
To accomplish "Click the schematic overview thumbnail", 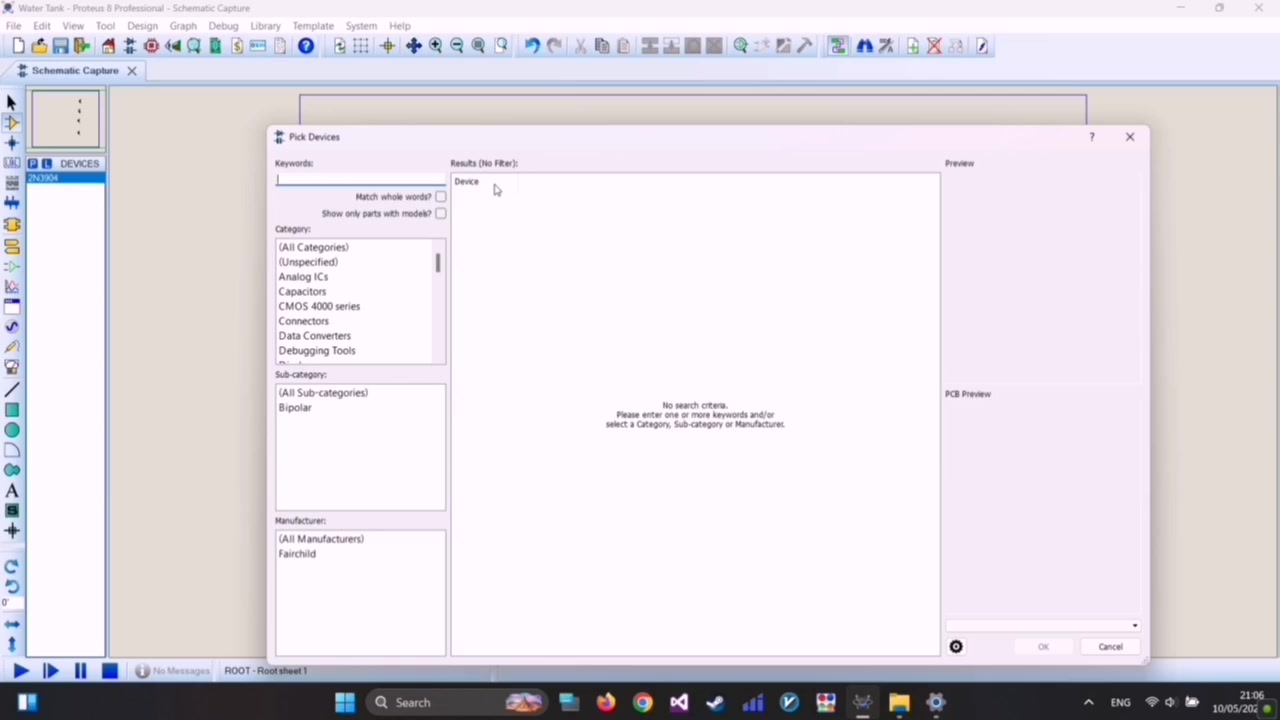I will pos(66,119).
